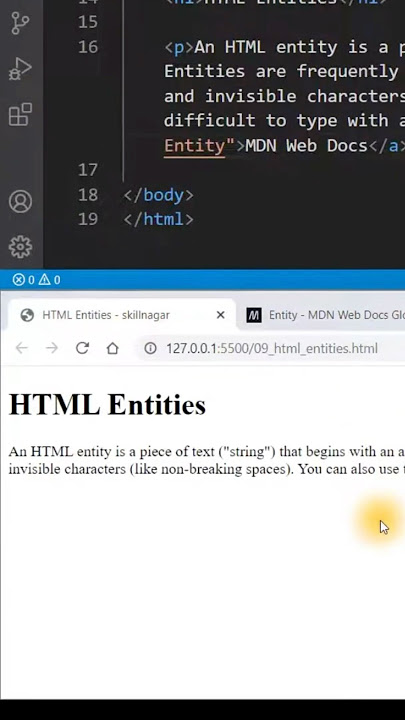
Task: Click line number 18 in the editor gutter
Action: pos(88,195)
